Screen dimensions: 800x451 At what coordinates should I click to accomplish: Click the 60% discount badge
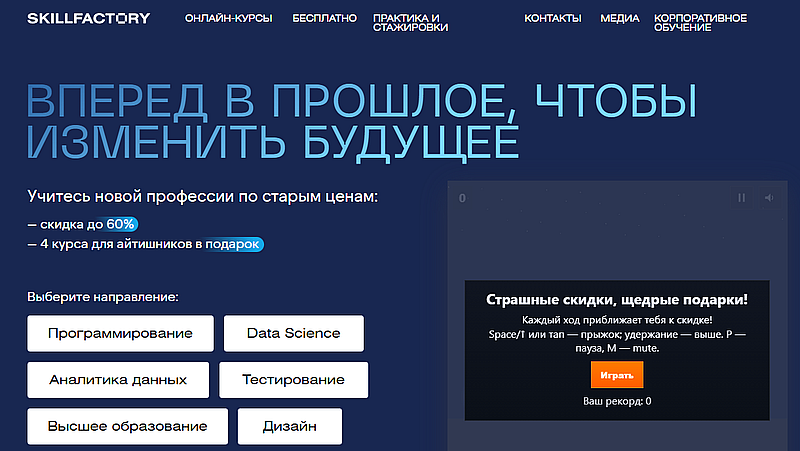[x=121, y=224]
